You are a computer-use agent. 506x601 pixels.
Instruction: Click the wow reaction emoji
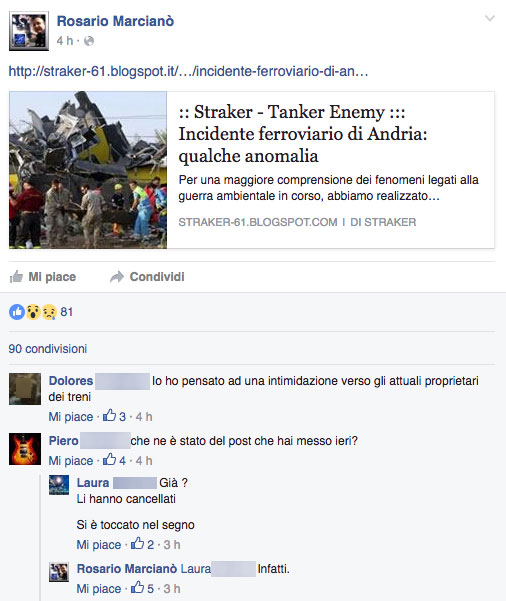(33, 312)
